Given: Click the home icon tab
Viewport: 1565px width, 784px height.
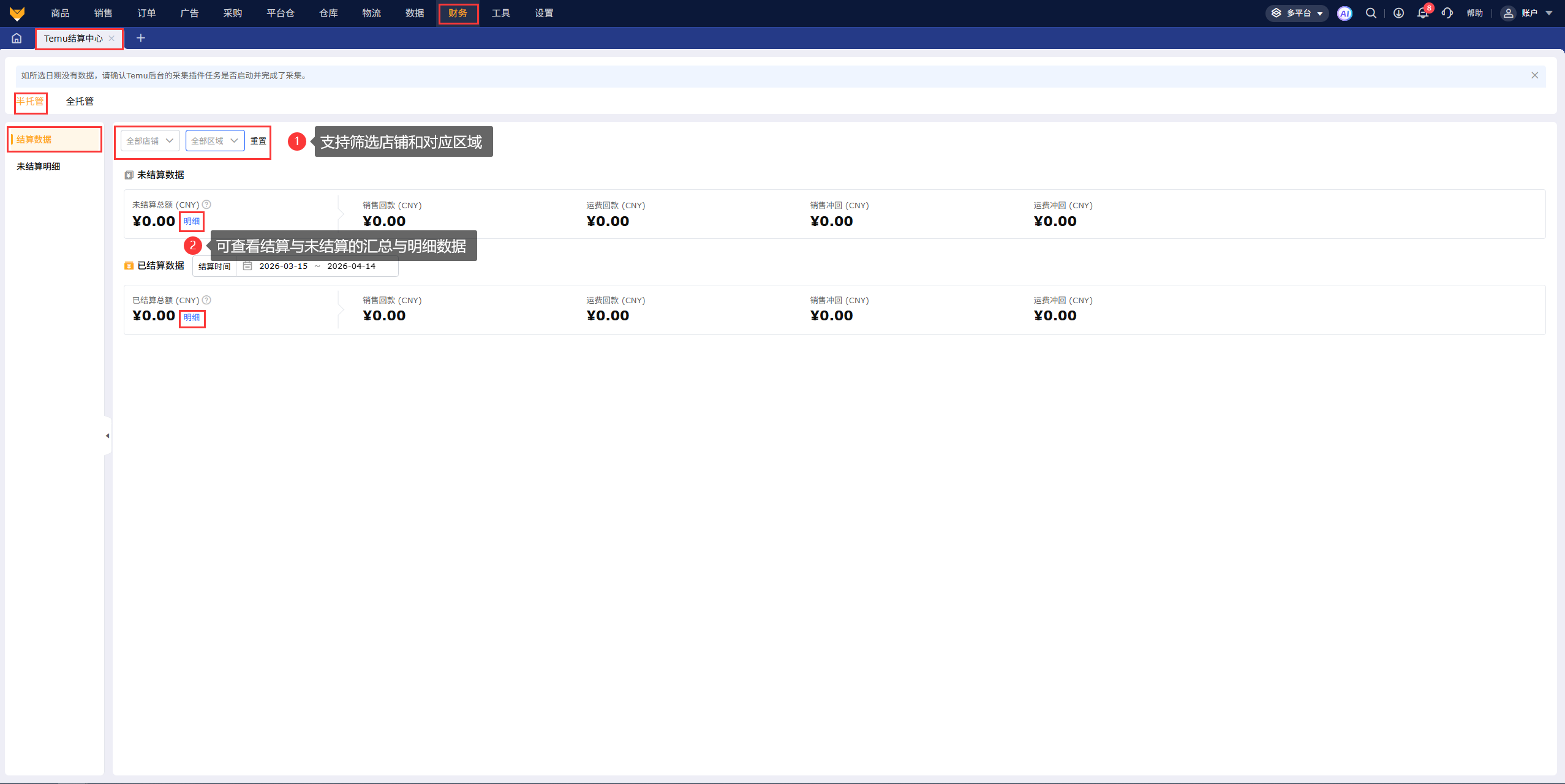Looking at the screenshot, I should point(17,38).
